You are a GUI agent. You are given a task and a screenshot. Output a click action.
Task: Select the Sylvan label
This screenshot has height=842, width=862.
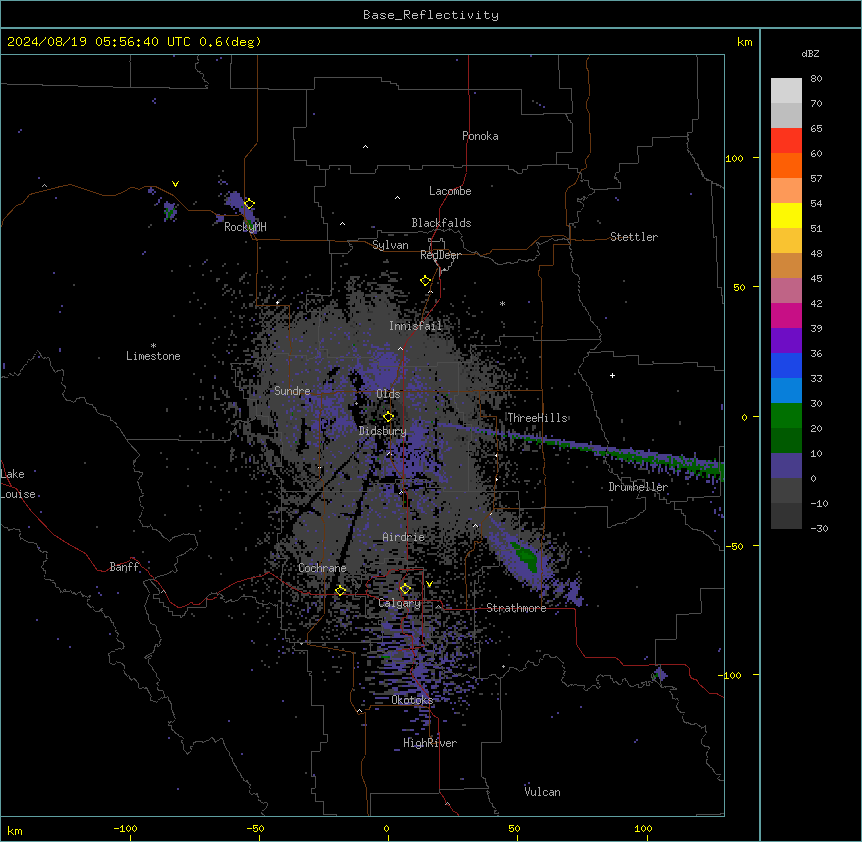click(x=390, y=245)
